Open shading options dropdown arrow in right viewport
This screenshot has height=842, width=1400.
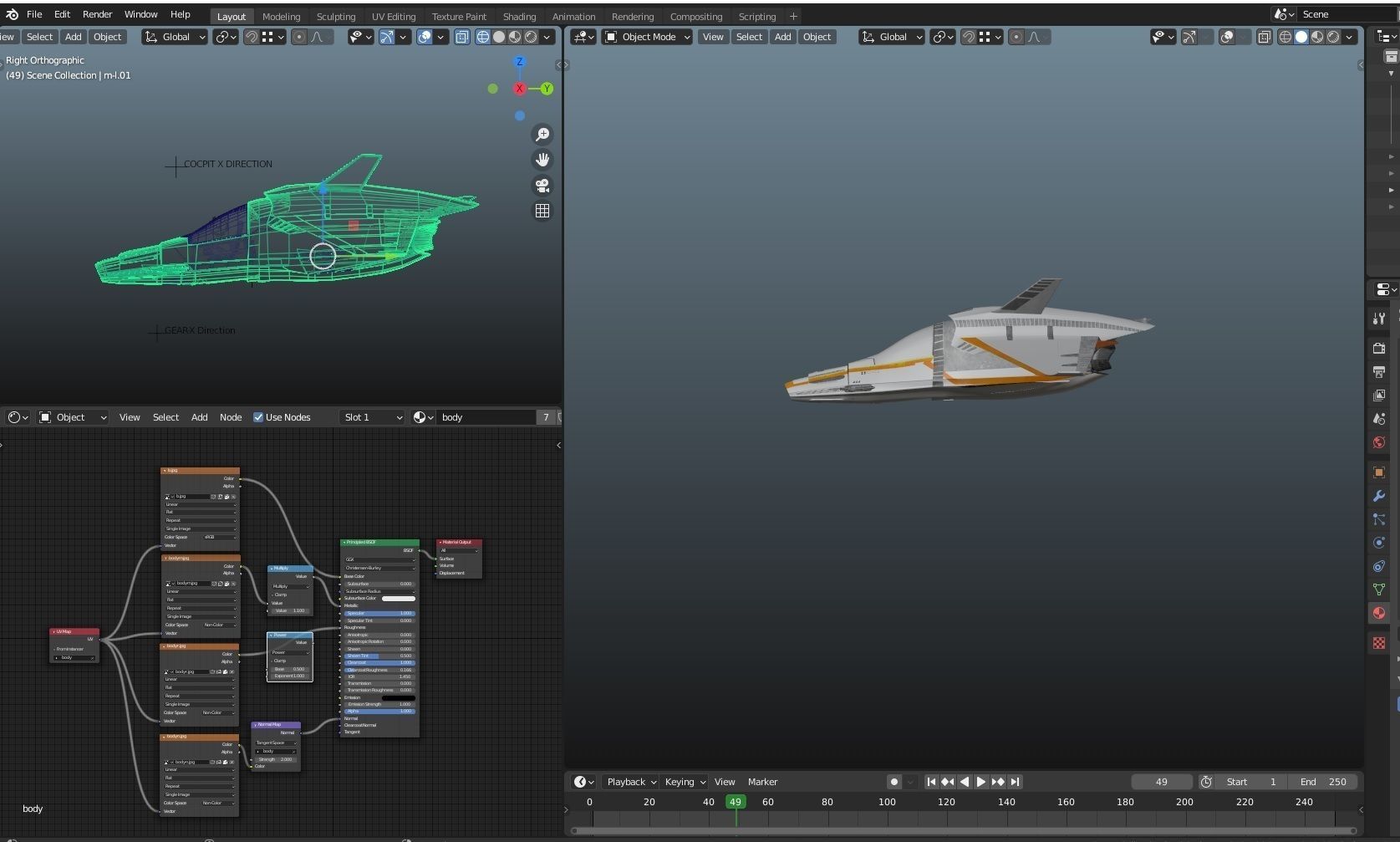pyautogui.click(x=1350, y=37)
